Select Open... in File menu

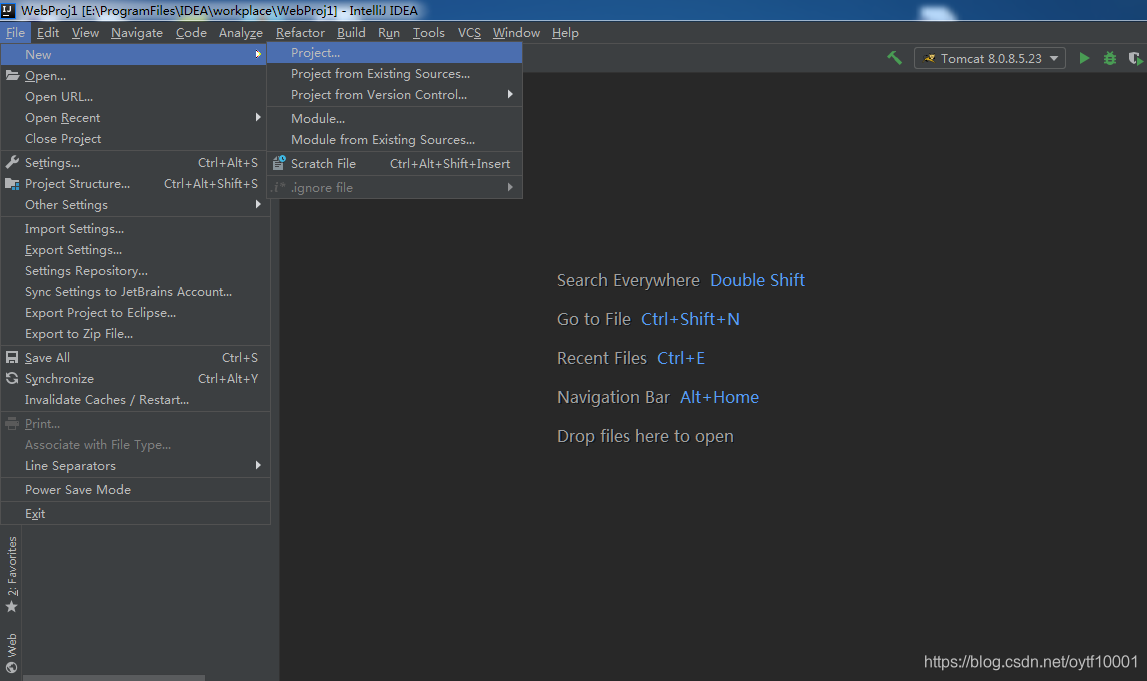[135, 75]
